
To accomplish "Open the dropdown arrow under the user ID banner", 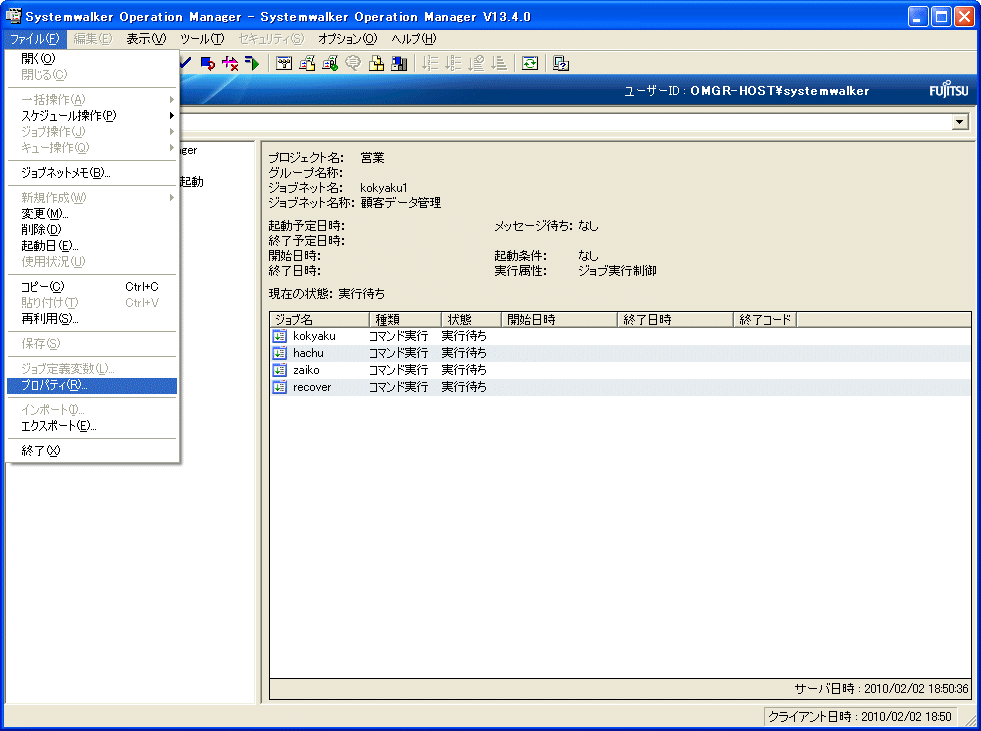I will (x=960, y=121).
